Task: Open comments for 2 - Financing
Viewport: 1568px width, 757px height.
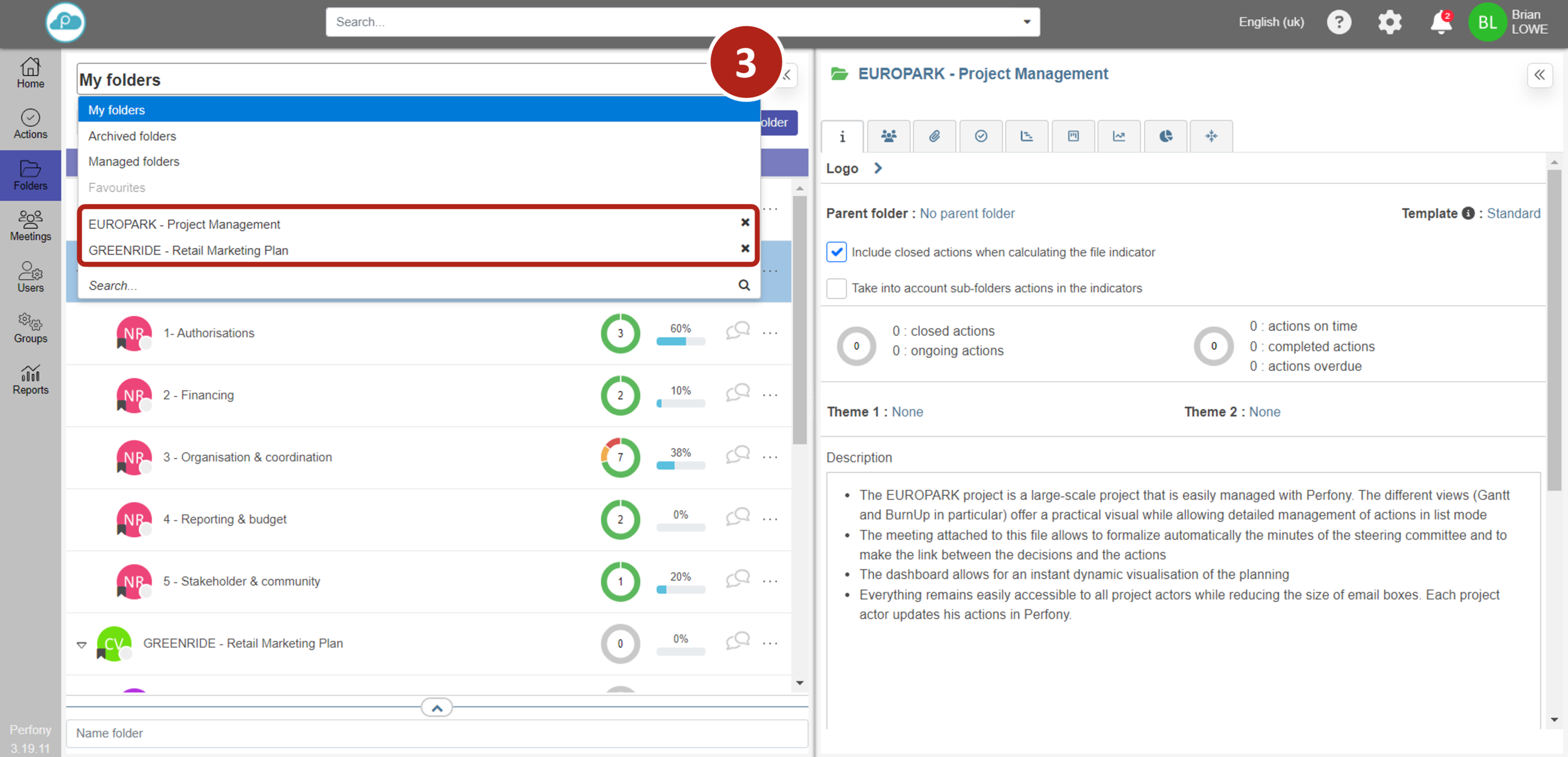Action: (737, 392)
